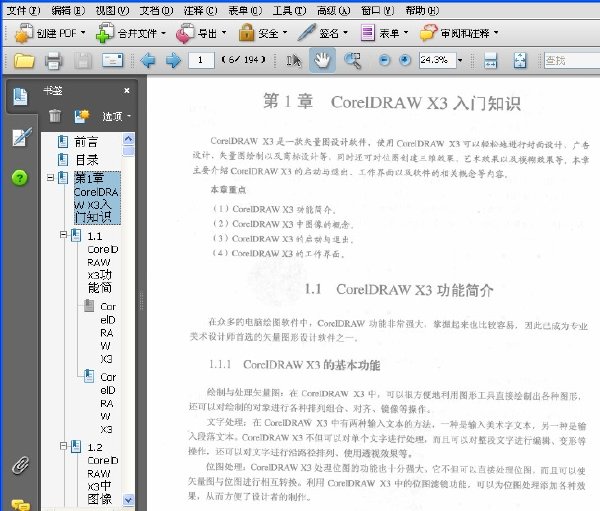Click bookmark panel scroll up arrow

129,139
